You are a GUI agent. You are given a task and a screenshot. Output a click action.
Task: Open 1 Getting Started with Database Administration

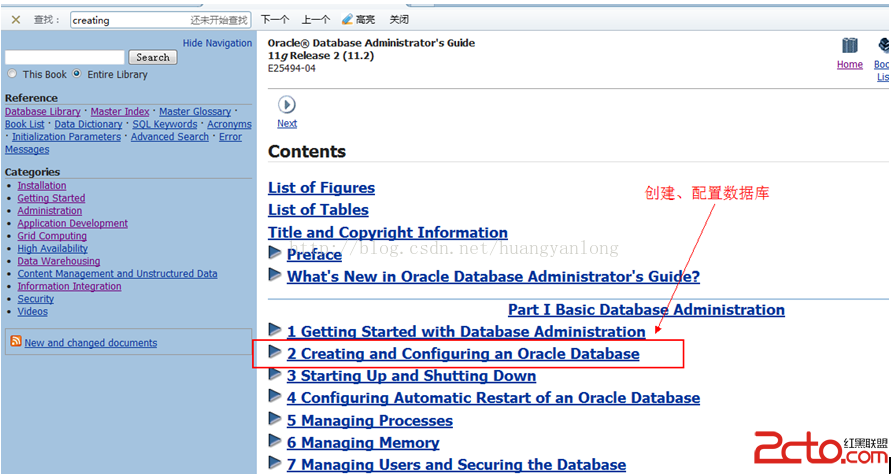[466, 332]
